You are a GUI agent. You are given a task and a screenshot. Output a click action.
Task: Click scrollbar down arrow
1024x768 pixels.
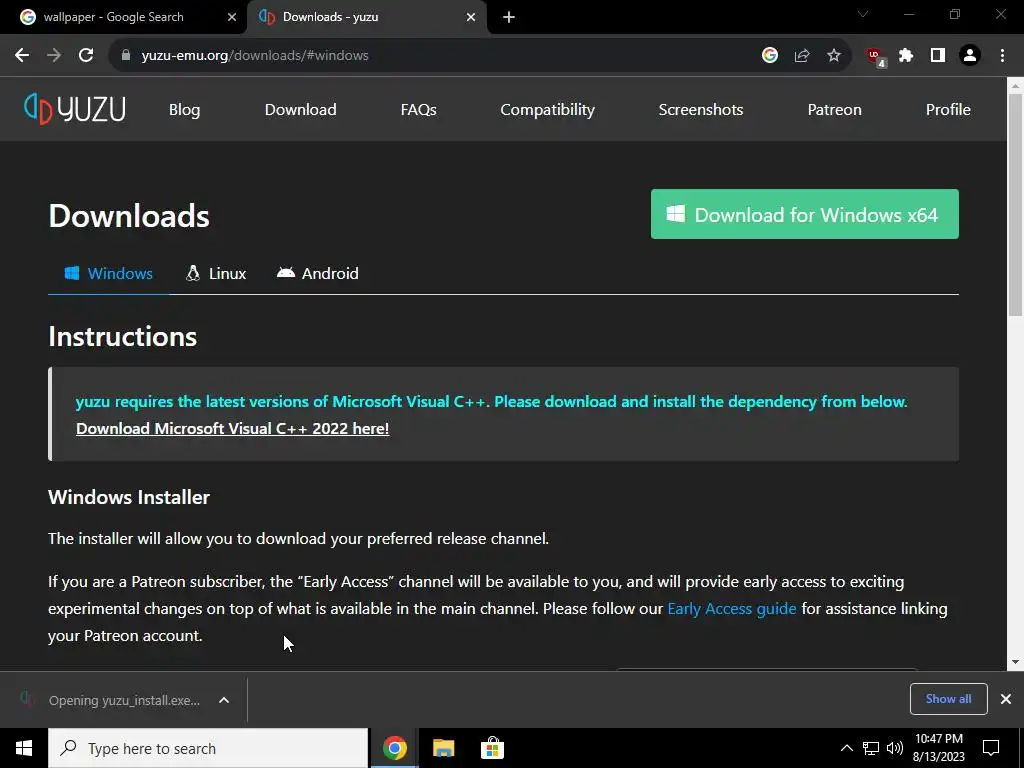[x=1016, y=662]
